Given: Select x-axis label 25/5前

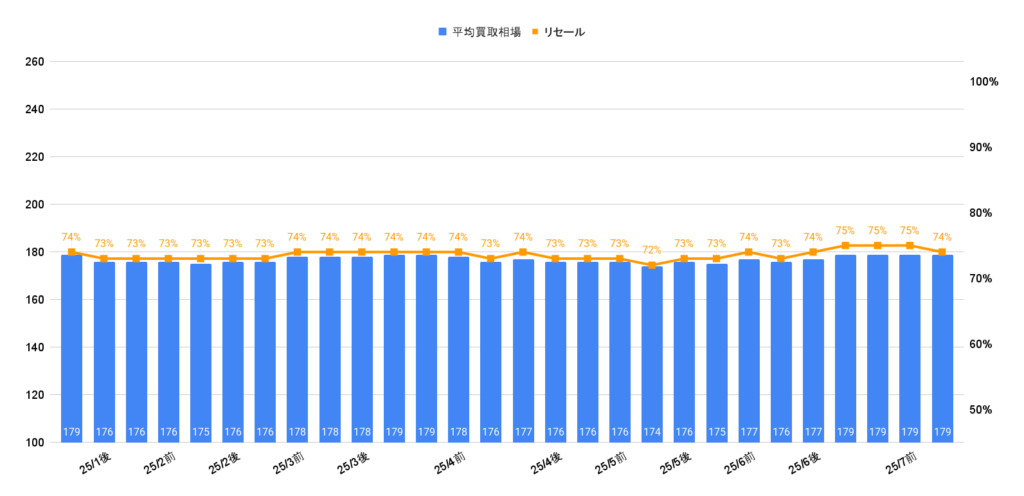Looking at the screenshot, I should [611, 465].
